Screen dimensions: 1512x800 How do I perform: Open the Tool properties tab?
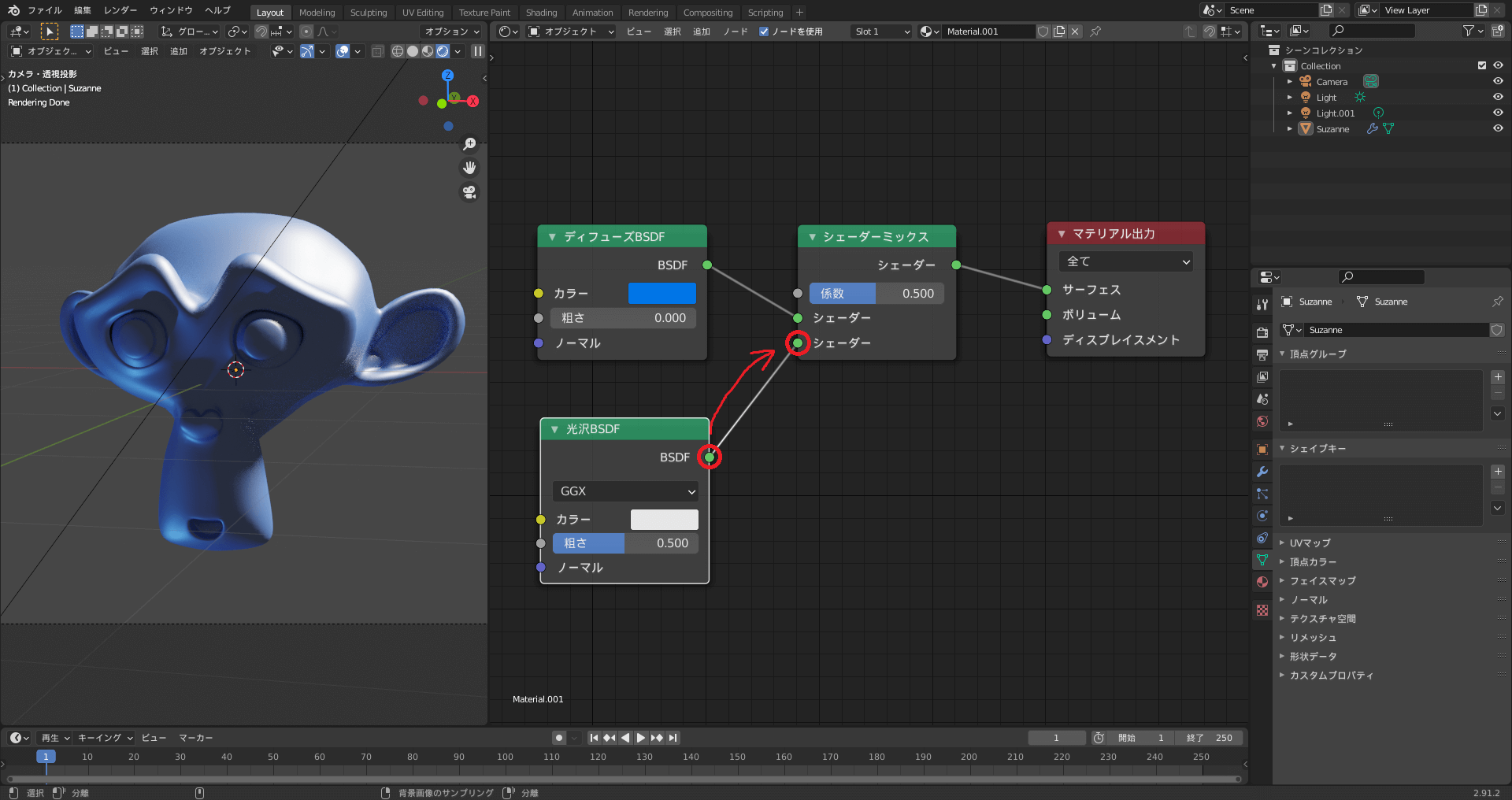point(1262,304)
